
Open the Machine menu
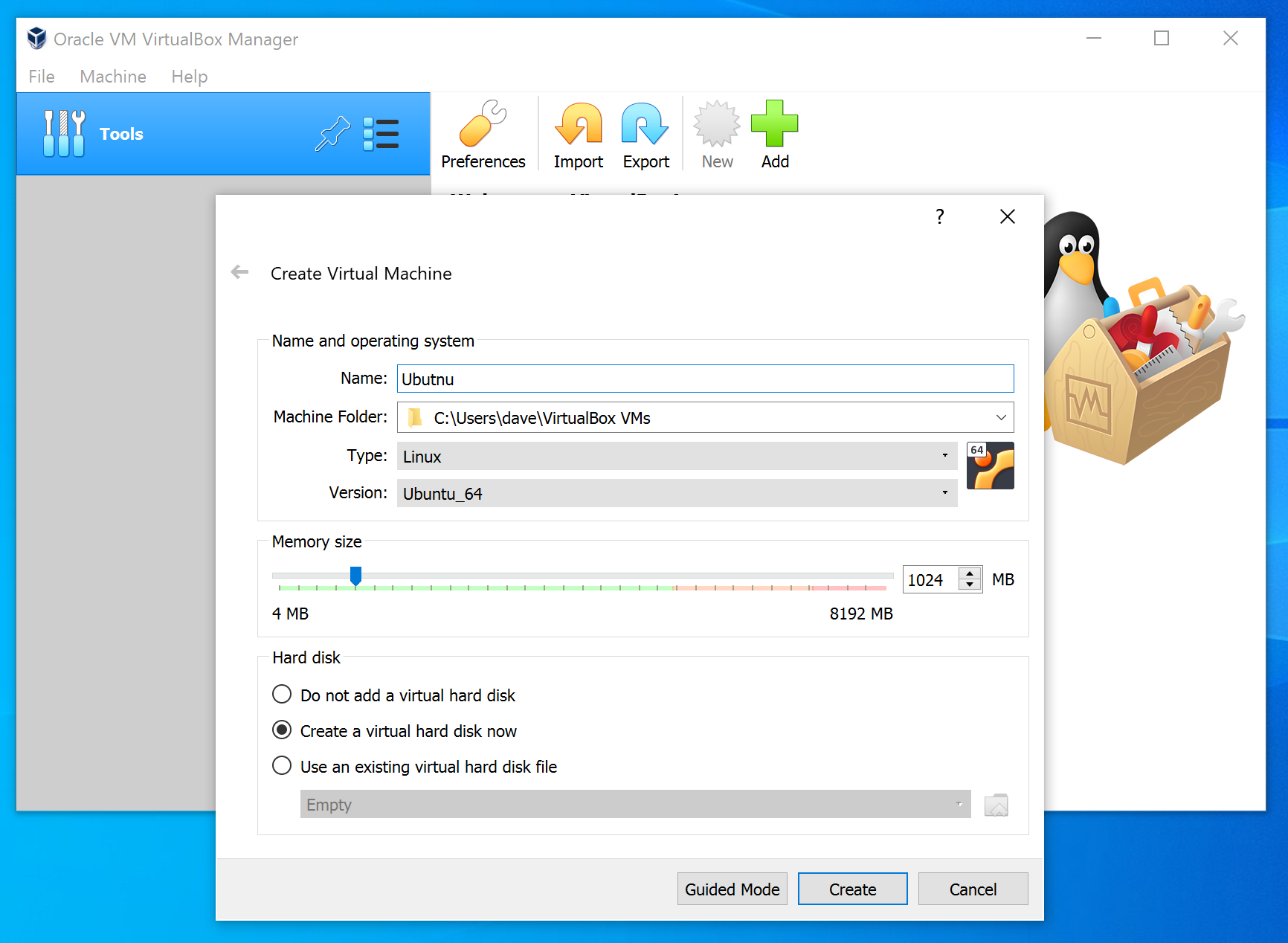(x=113, y=77)
